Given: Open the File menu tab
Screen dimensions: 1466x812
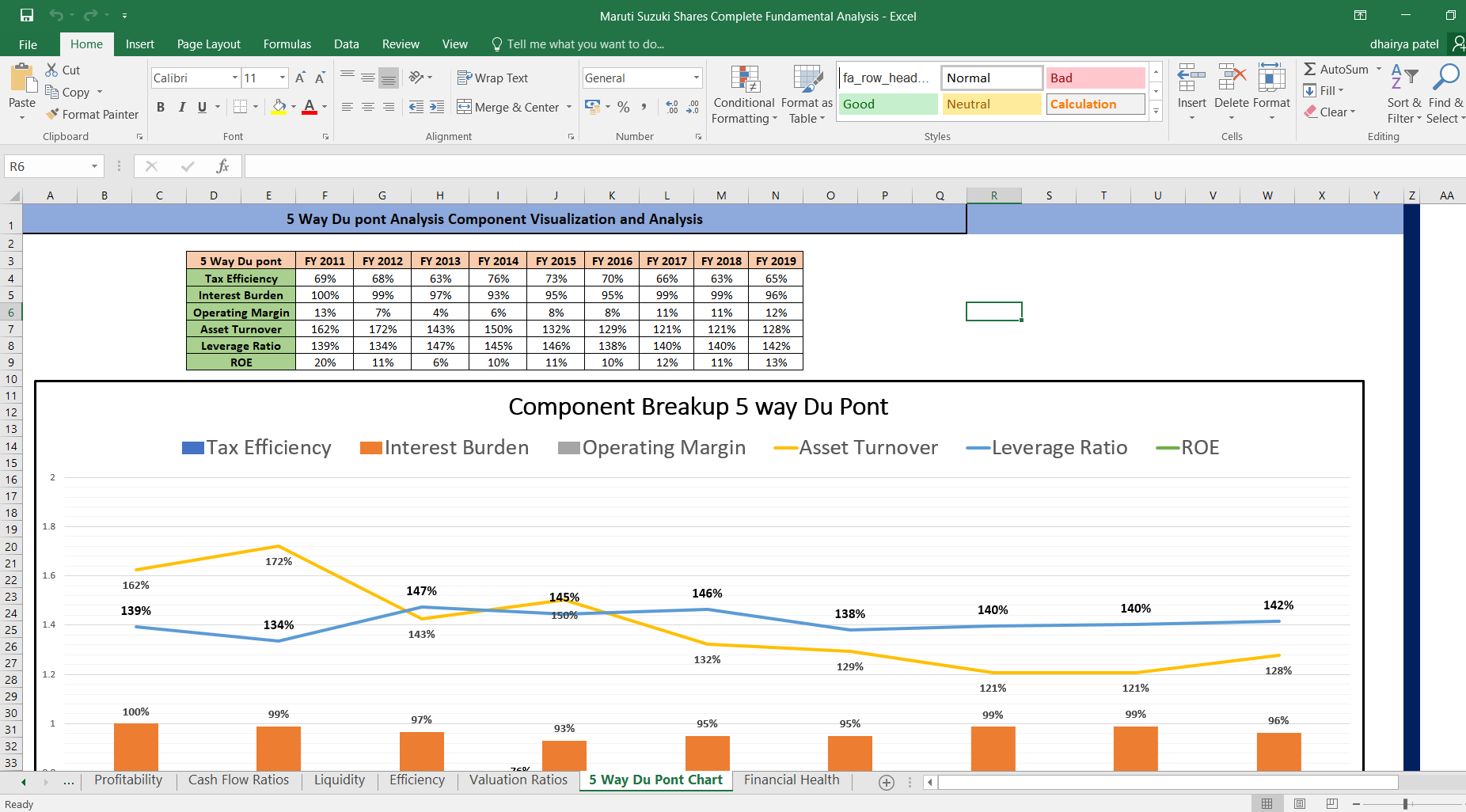Looking at the screenshot, I should [28, 44].
